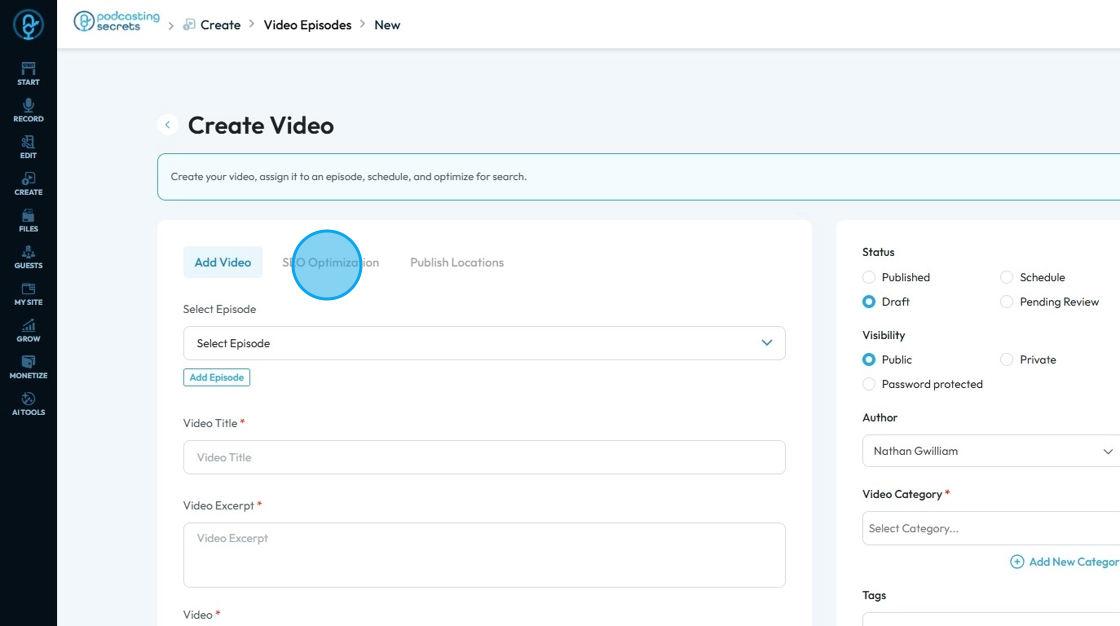Click the round logo atop the sidebar

[29, 25]
